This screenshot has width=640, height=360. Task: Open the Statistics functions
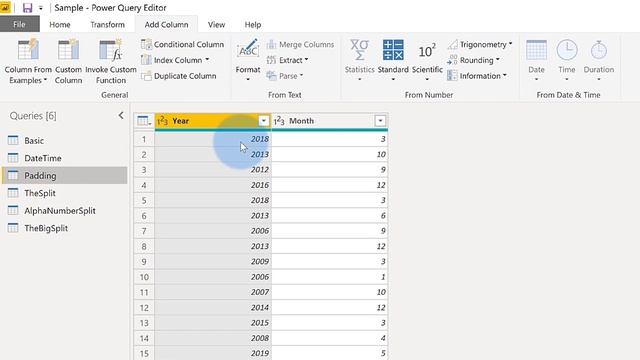(359, 60)
